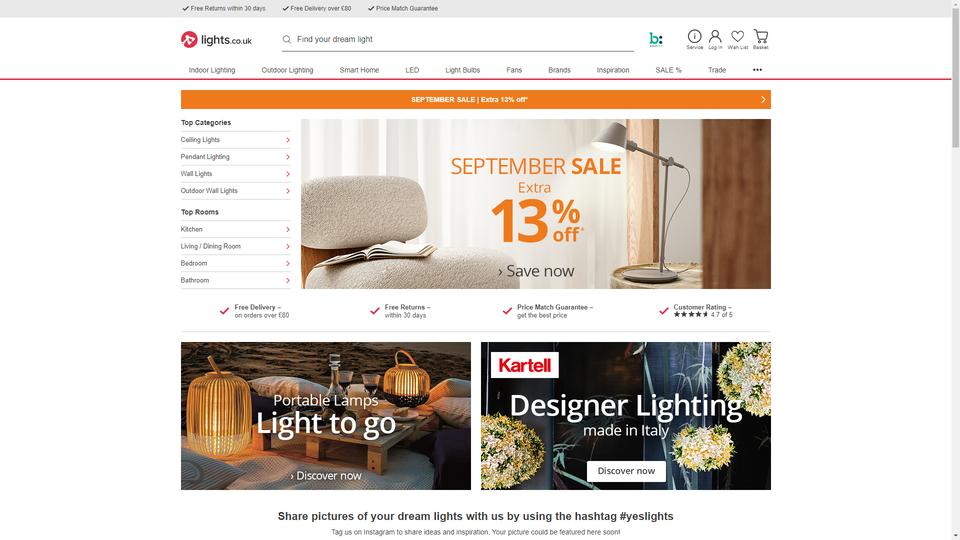Click the green b: partner icon
The height and width of the screenshot is (540, 960).
pyautogui.click(x=656, y=39)
